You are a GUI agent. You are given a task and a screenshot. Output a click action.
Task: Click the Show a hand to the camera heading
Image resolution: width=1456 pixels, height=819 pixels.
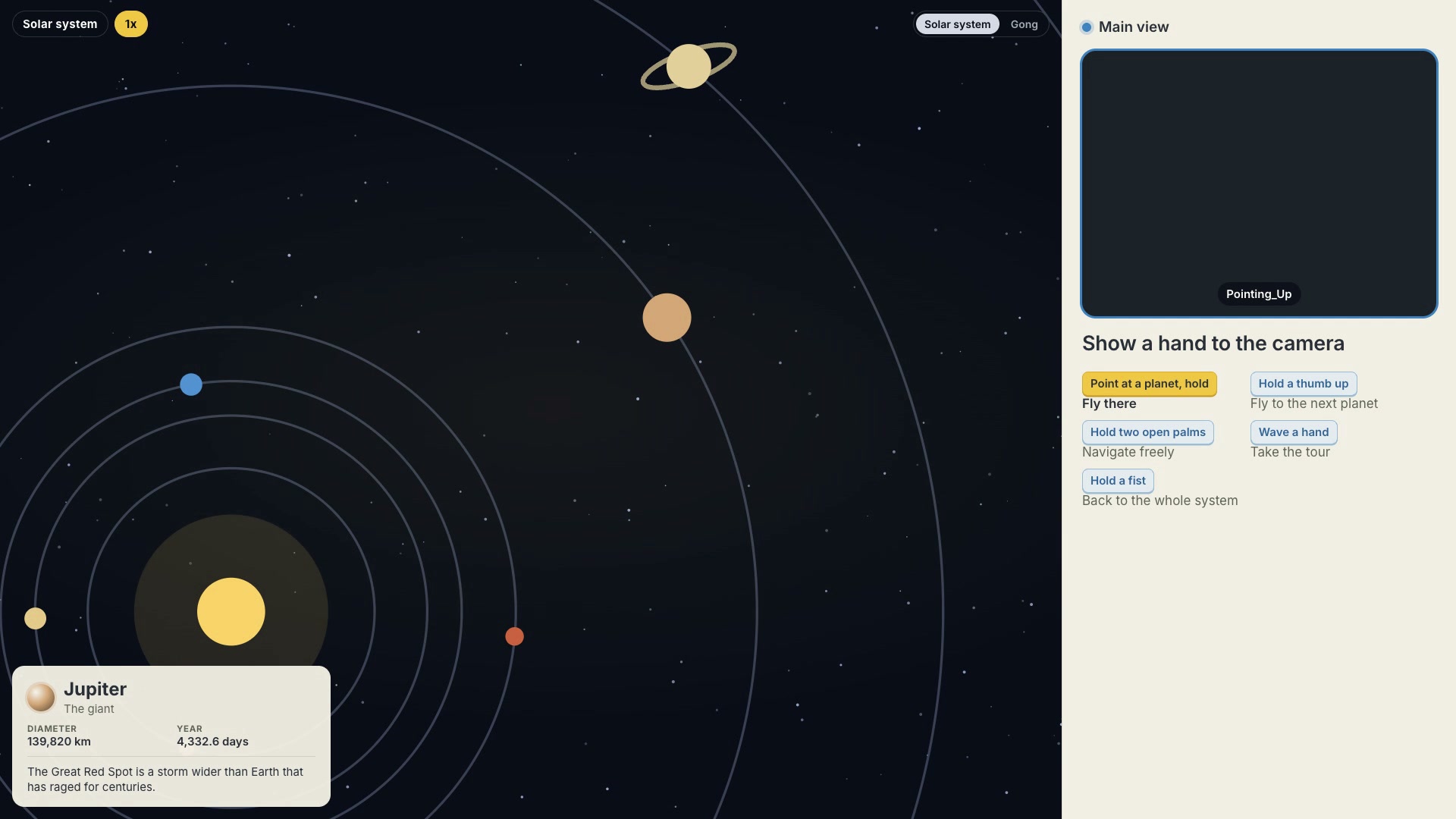(1213, 344)
